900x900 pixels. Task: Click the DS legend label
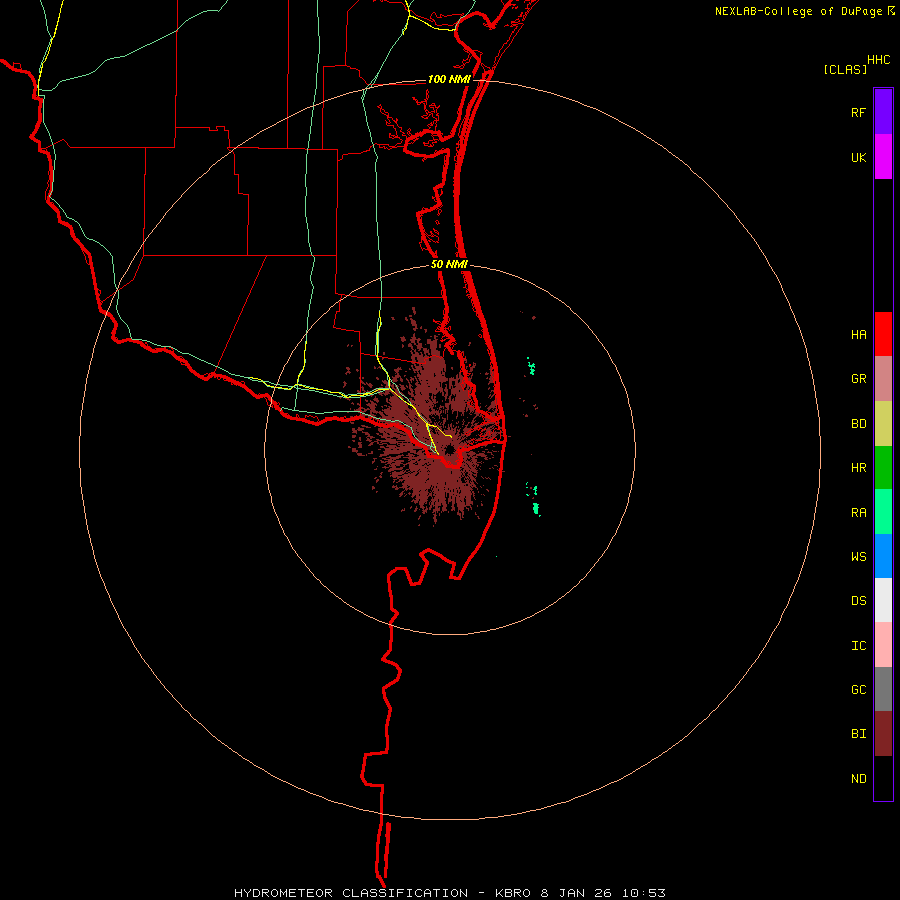click(x=858, y=600)
